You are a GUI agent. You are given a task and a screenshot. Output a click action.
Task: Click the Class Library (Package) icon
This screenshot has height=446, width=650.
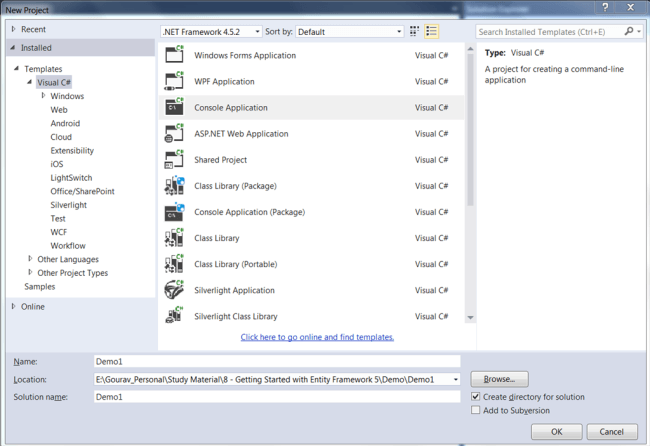pyautogui.click(x=174, y=186)
